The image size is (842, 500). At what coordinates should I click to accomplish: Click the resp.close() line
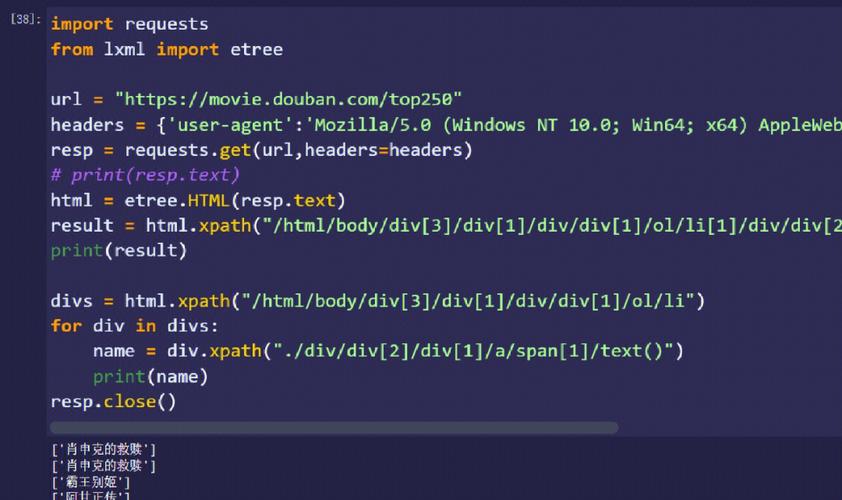click(113, 401)
